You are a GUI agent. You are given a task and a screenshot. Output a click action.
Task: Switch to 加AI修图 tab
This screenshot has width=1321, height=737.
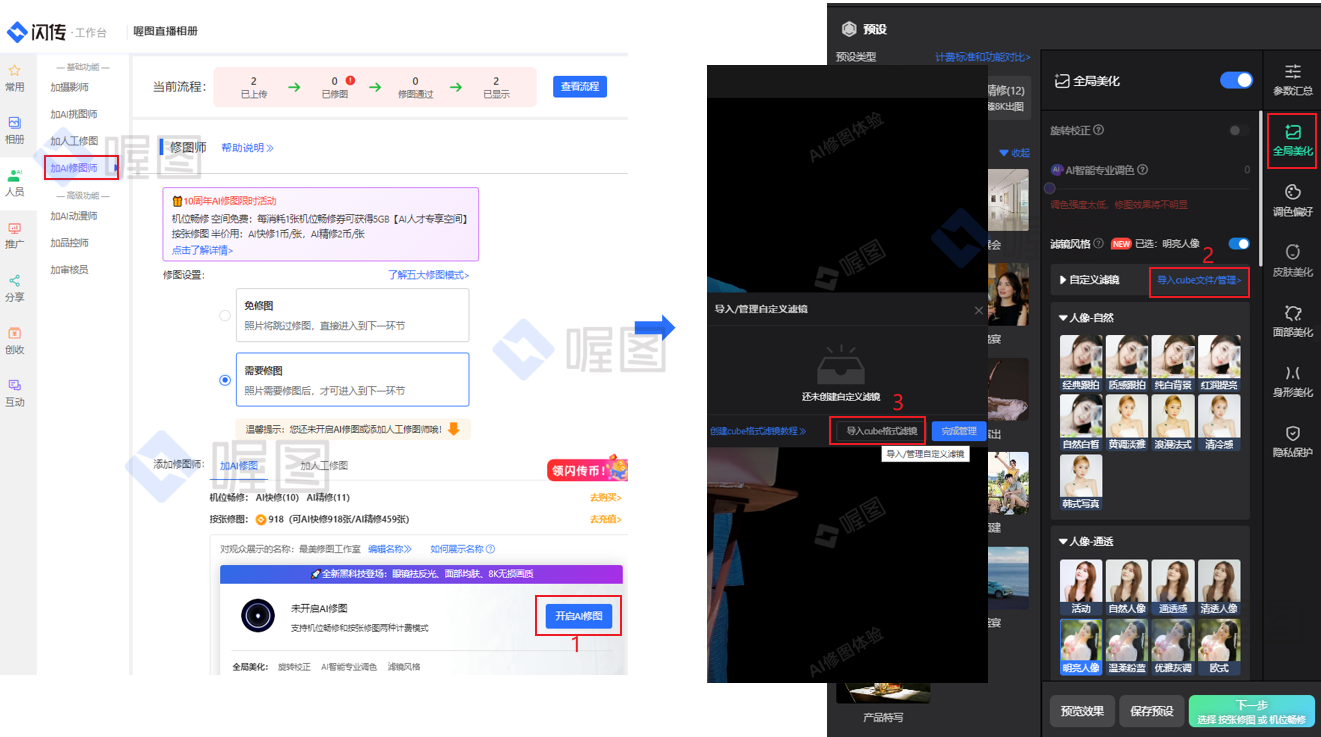click(x=239, y=465)
